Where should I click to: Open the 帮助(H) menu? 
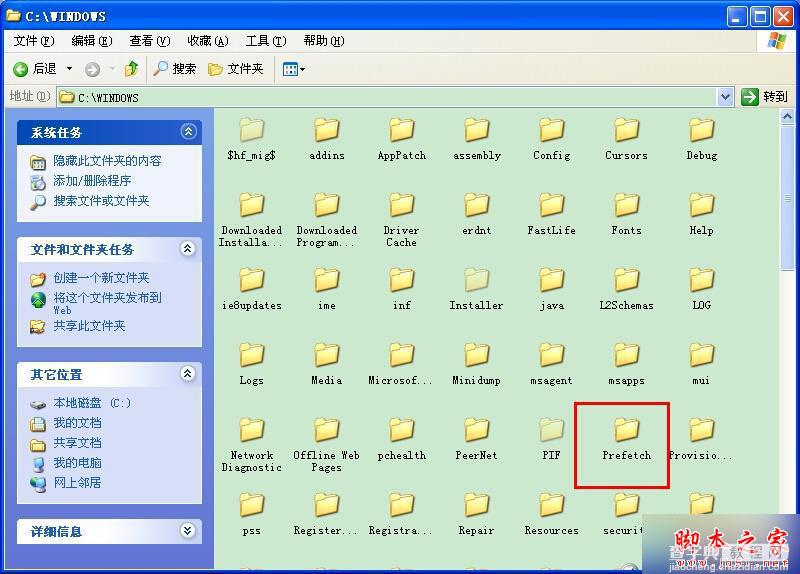323,41
